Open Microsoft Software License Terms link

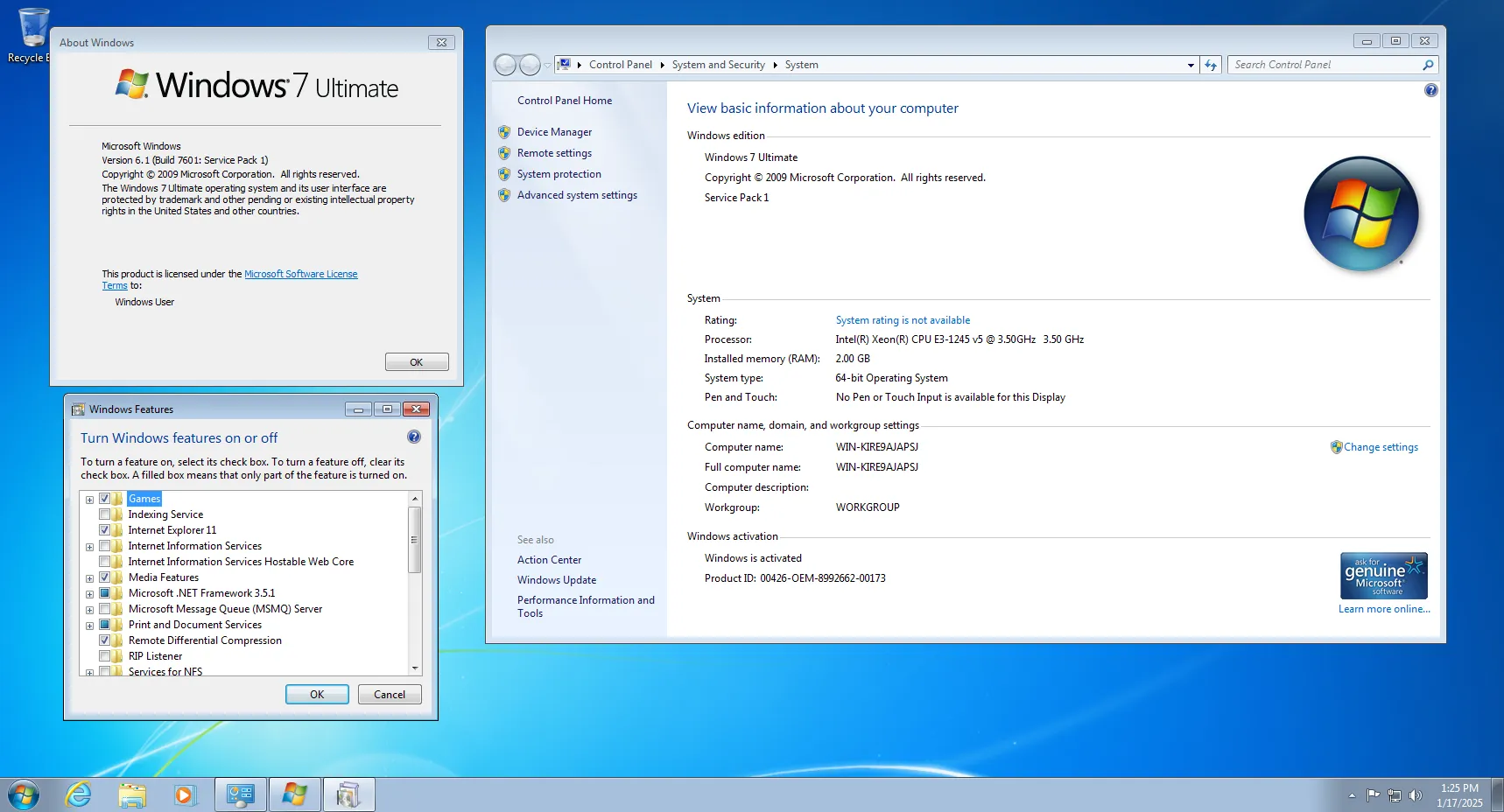pos(300,274)
